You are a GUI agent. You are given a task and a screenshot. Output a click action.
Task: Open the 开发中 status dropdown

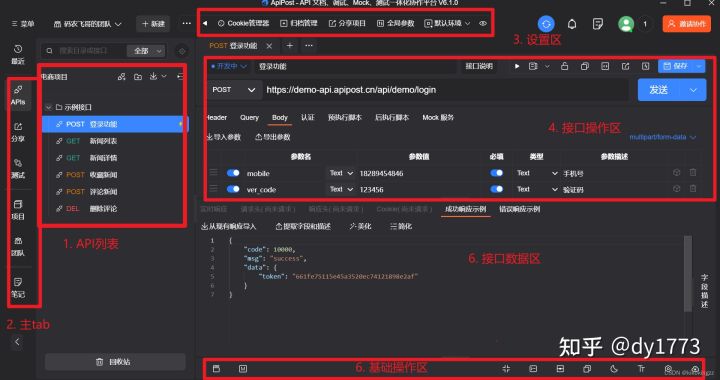pyautogui.click(x=229, y=67)
